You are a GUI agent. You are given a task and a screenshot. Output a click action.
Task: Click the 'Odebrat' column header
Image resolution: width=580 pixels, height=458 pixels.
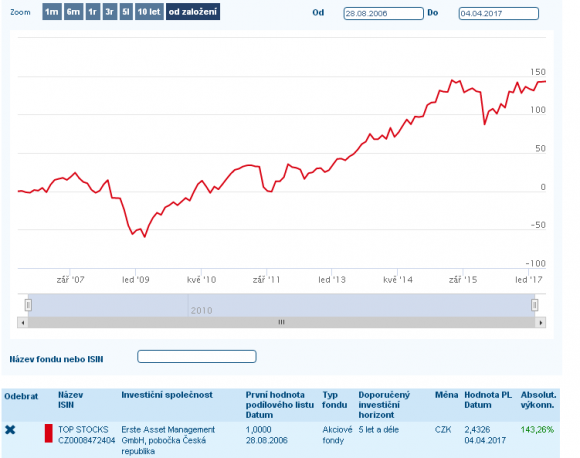[21, 396]
